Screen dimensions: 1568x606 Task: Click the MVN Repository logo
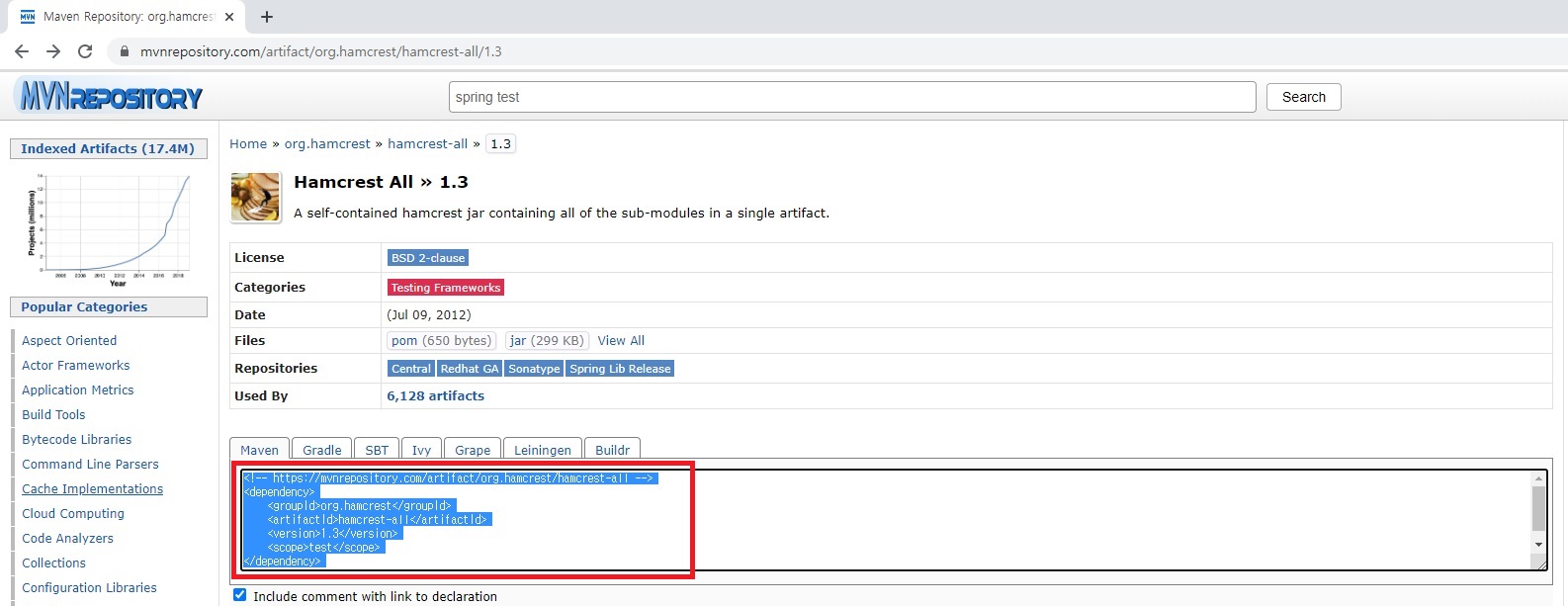pyautogui.click(x=110, y=96)
